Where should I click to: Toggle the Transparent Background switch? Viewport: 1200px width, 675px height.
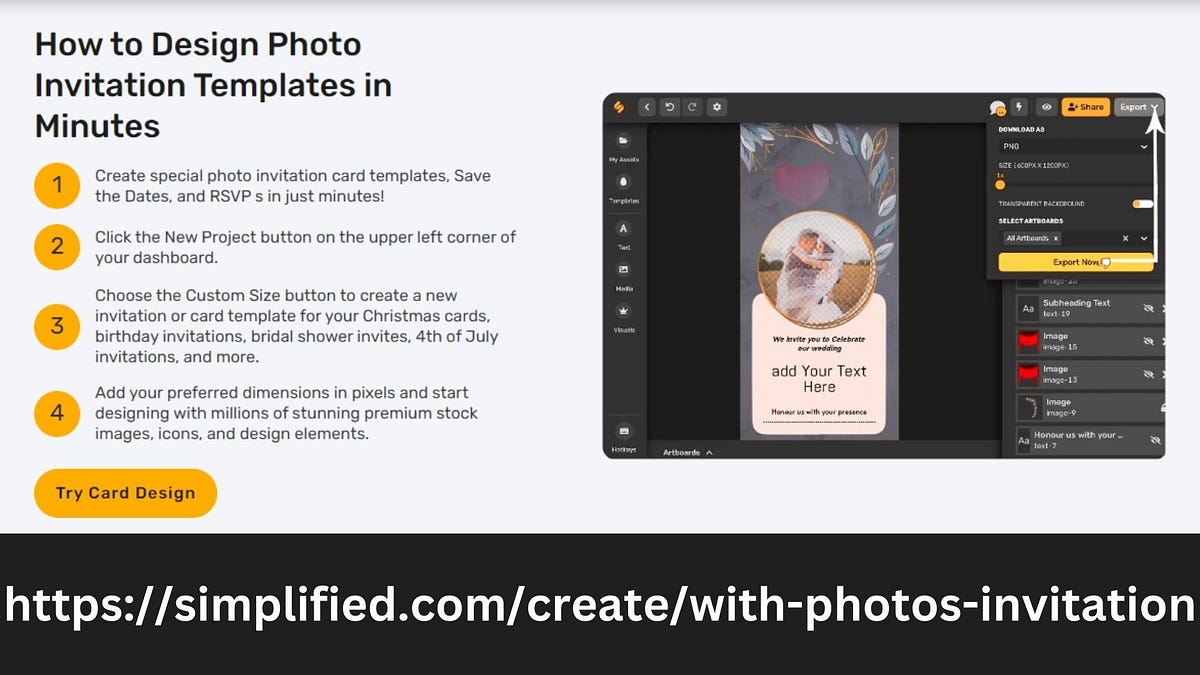(x=1142, y=203)
